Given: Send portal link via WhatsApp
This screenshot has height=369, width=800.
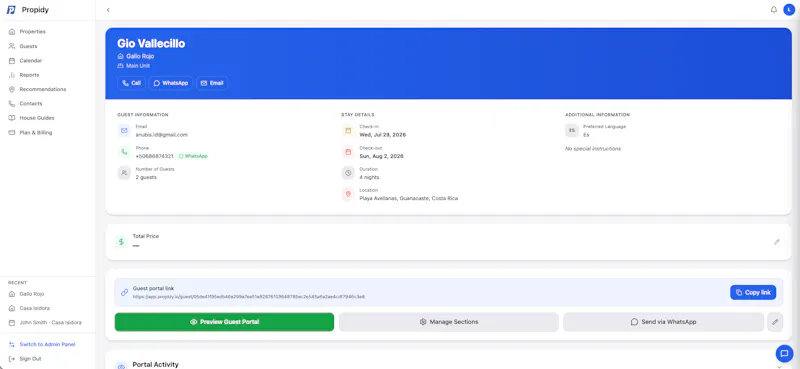Looking at the screenshot, I should 663,322.
